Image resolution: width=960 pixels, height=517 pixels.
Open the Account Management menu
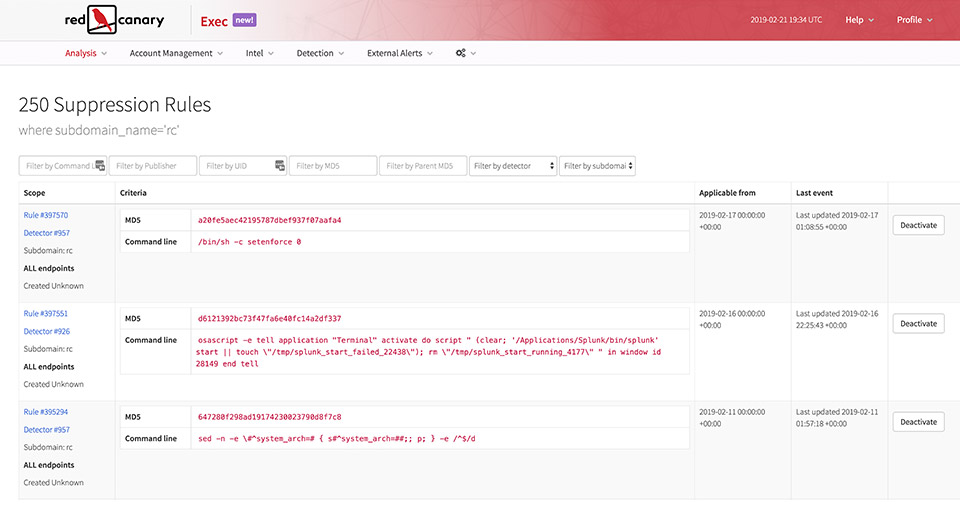click(x=176, y=53)
